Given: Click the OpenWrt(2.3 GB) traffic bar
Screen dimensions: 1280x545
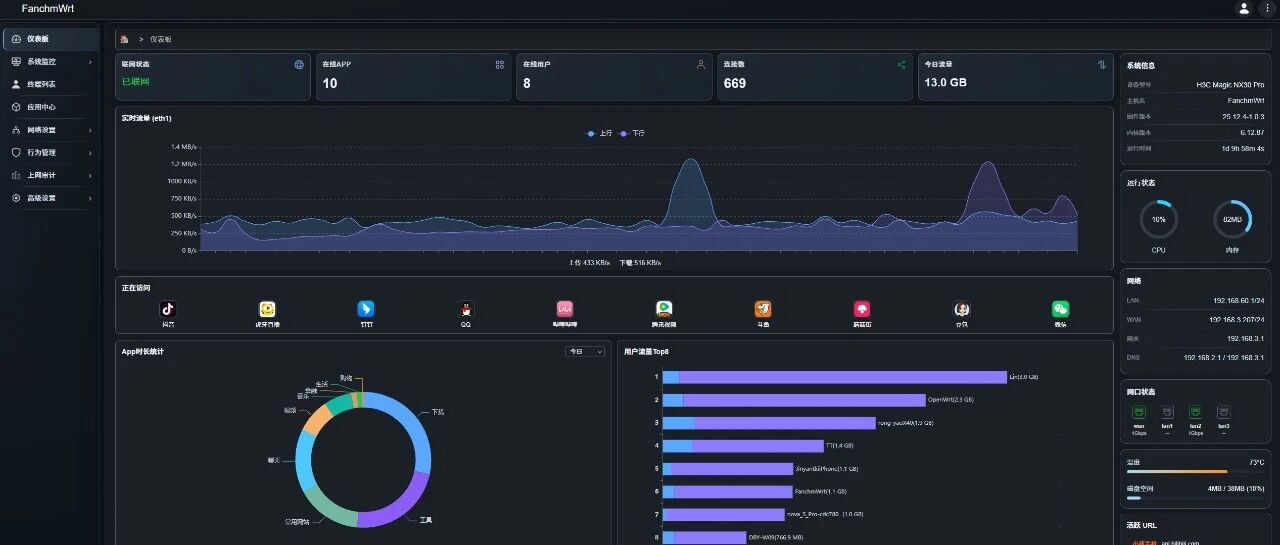Looking at the screenshot, I should [x=794, y=400].
